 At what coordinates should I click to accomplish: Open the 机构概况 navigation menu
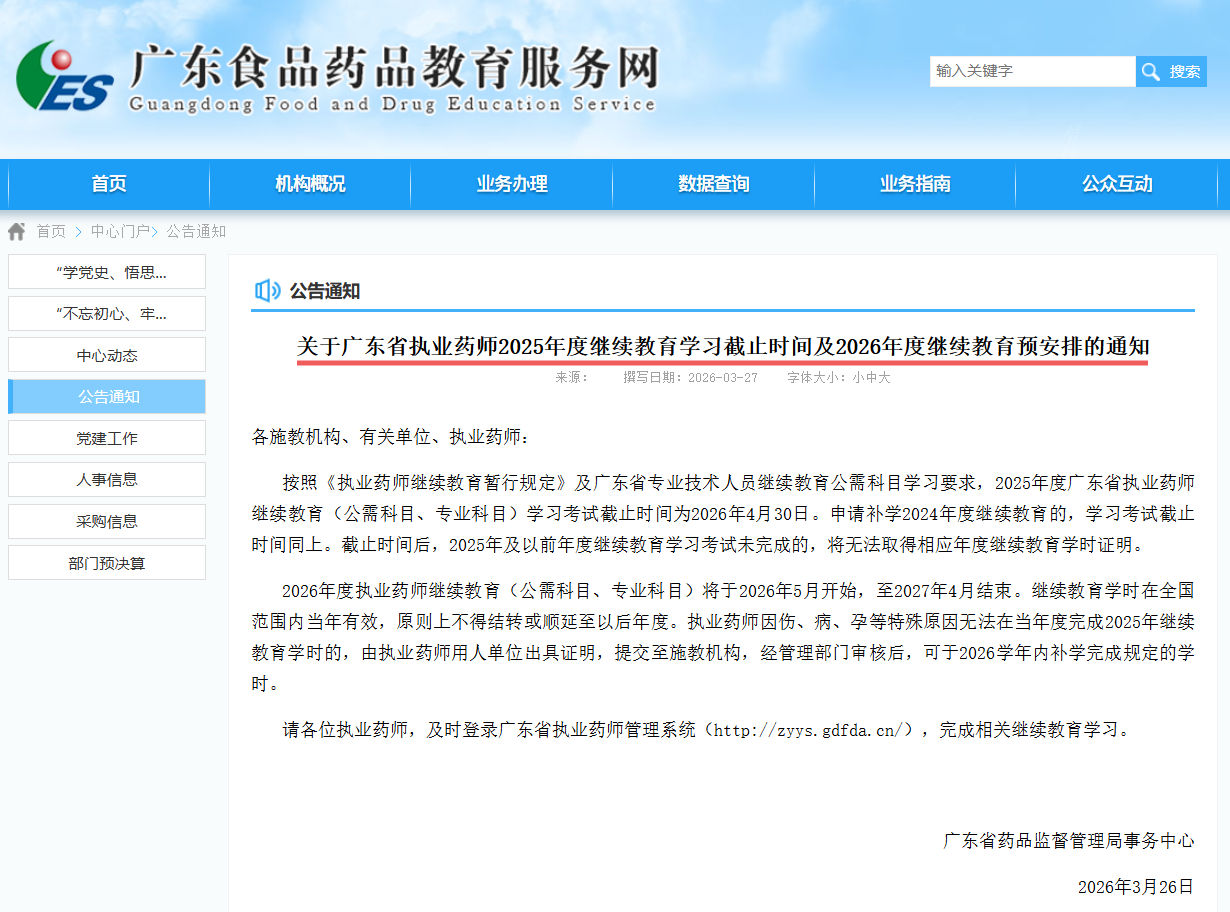click(x=310, y=184)
